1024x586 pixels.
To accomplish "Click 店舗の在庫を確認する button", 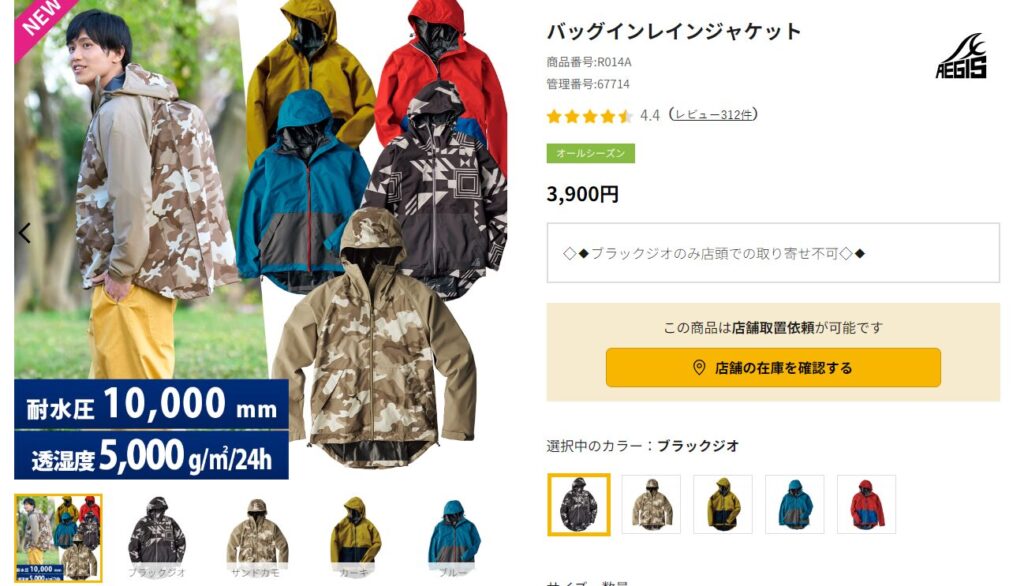I will click(773, 368).
